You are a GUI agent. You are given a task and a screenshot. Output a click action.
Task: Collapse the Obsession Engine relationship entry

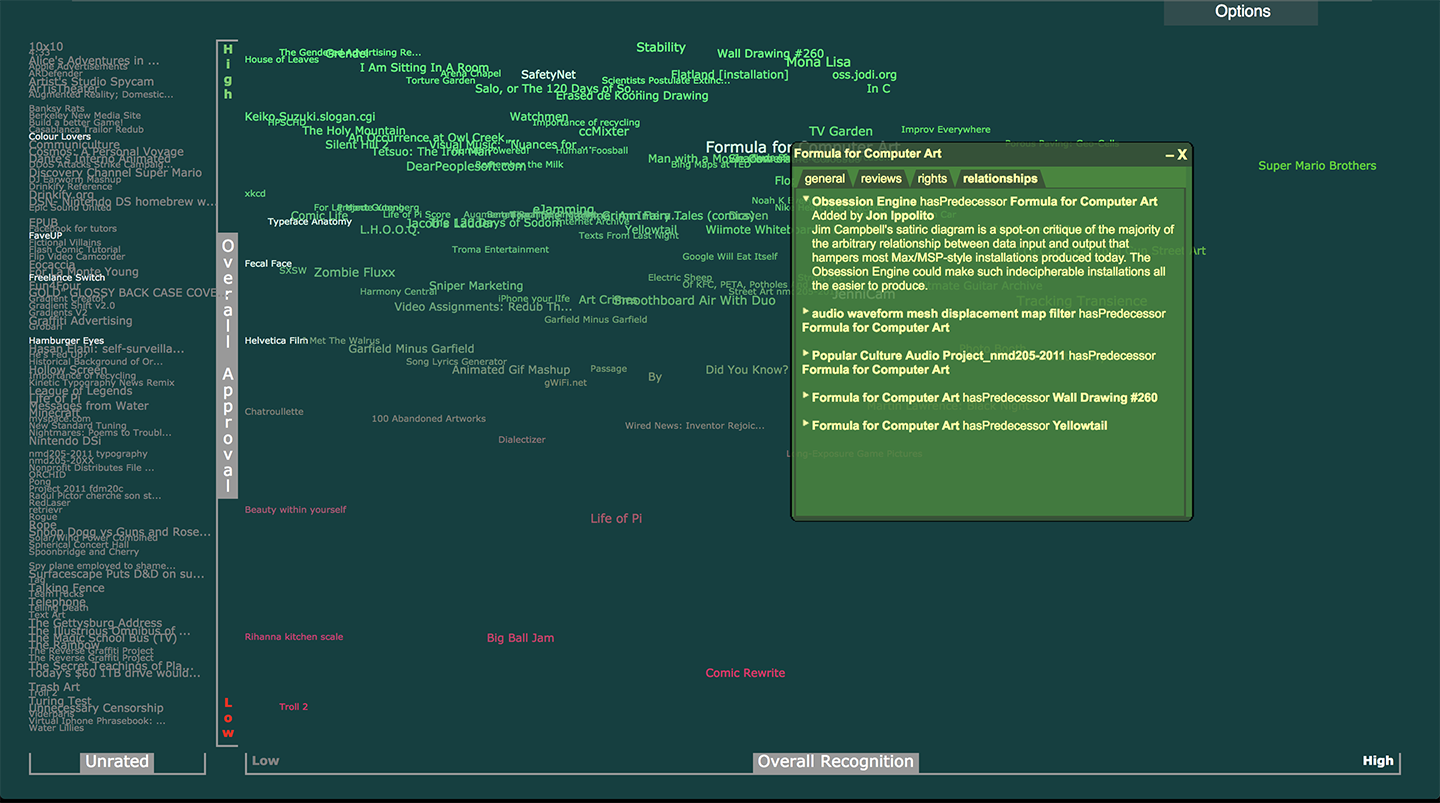point(806,199)
